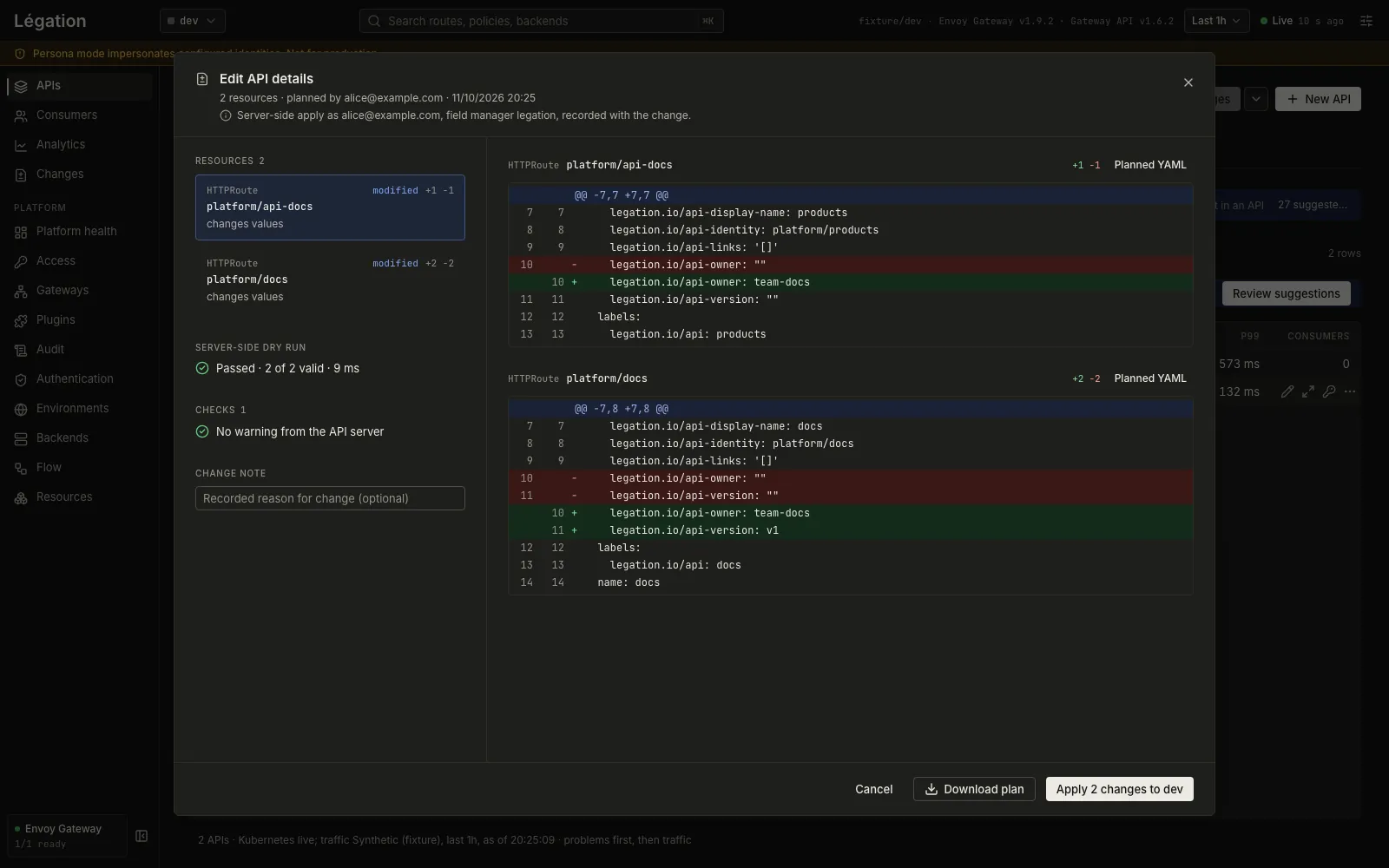Click the Authentication shield icon
Screen dimensions: 1389x868
pyautogui.click(x=21, y=379)
